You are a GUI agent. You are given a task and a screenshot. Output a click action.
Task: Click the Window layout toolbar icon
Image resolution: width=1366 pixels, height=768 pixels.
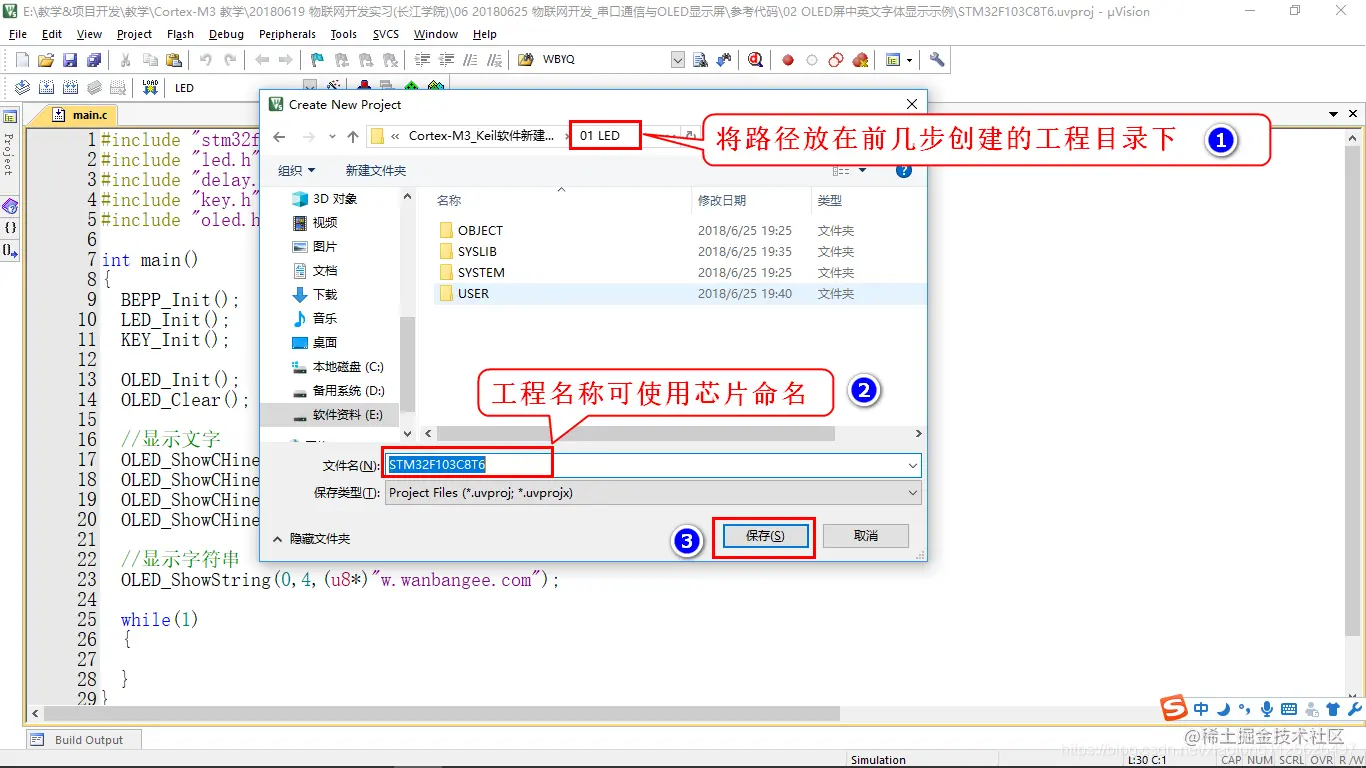[x=893, y=60]
